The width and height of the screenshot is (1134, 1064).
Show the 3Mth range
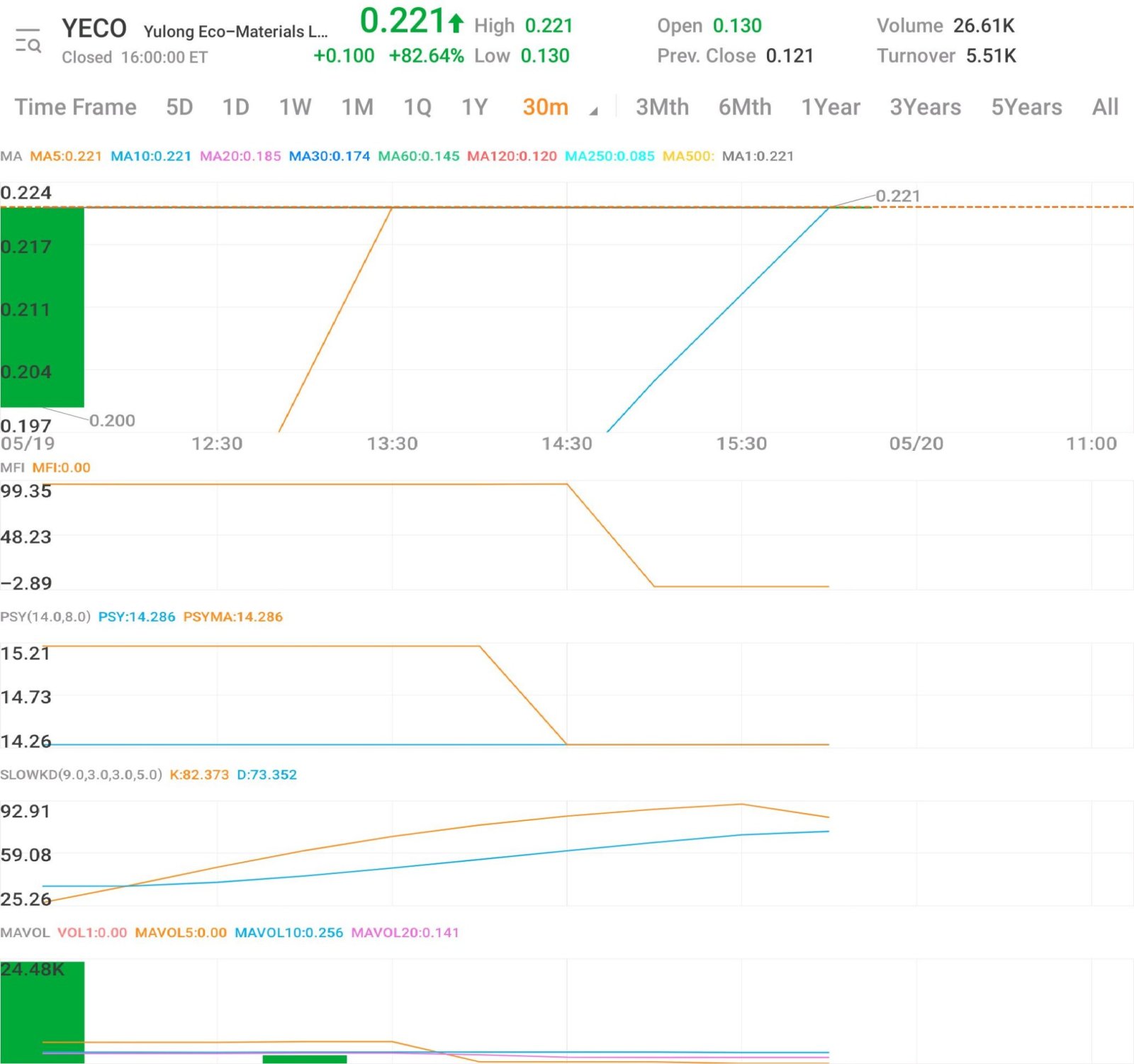[662, 107]
